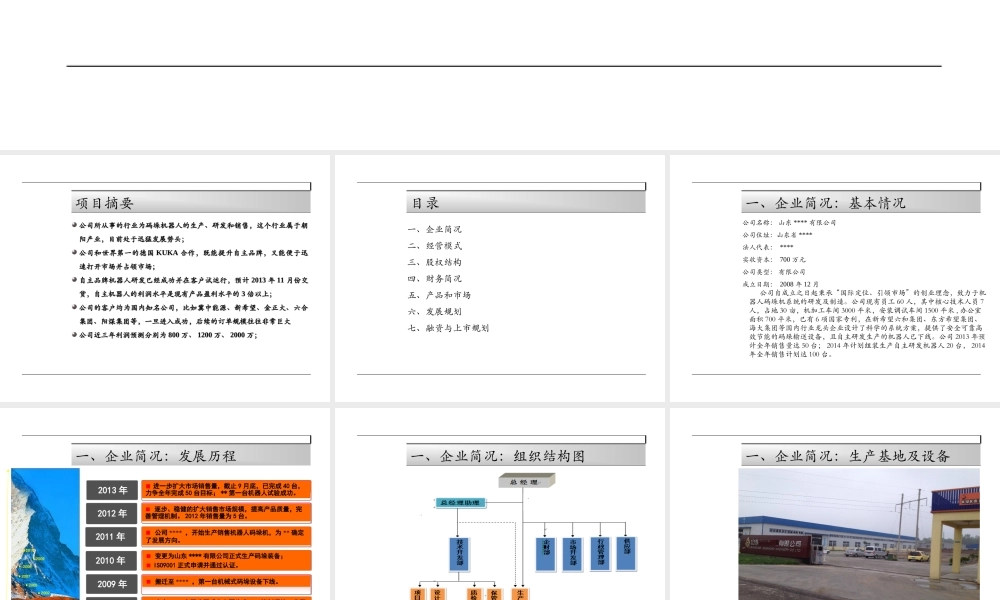Click the '目录' slide heading
This screenshot has height=600, width=1000.
click(x=425, y=203)
